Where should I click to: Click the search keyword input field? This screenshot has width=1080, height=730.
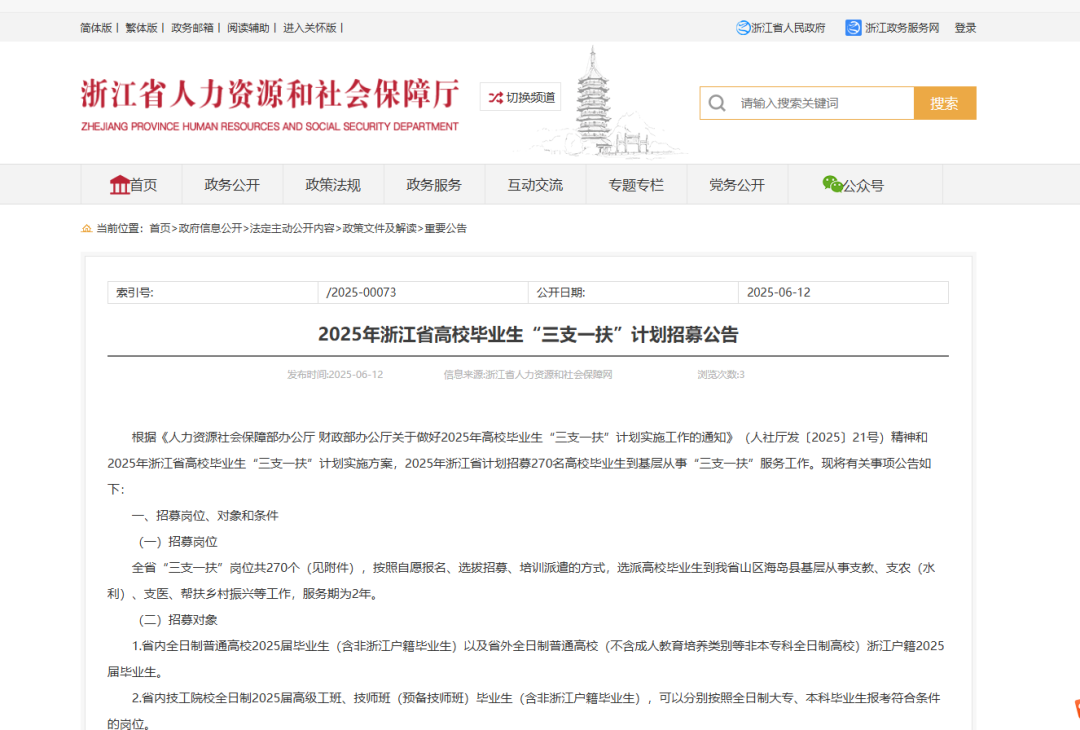click(x=822, y=103)
